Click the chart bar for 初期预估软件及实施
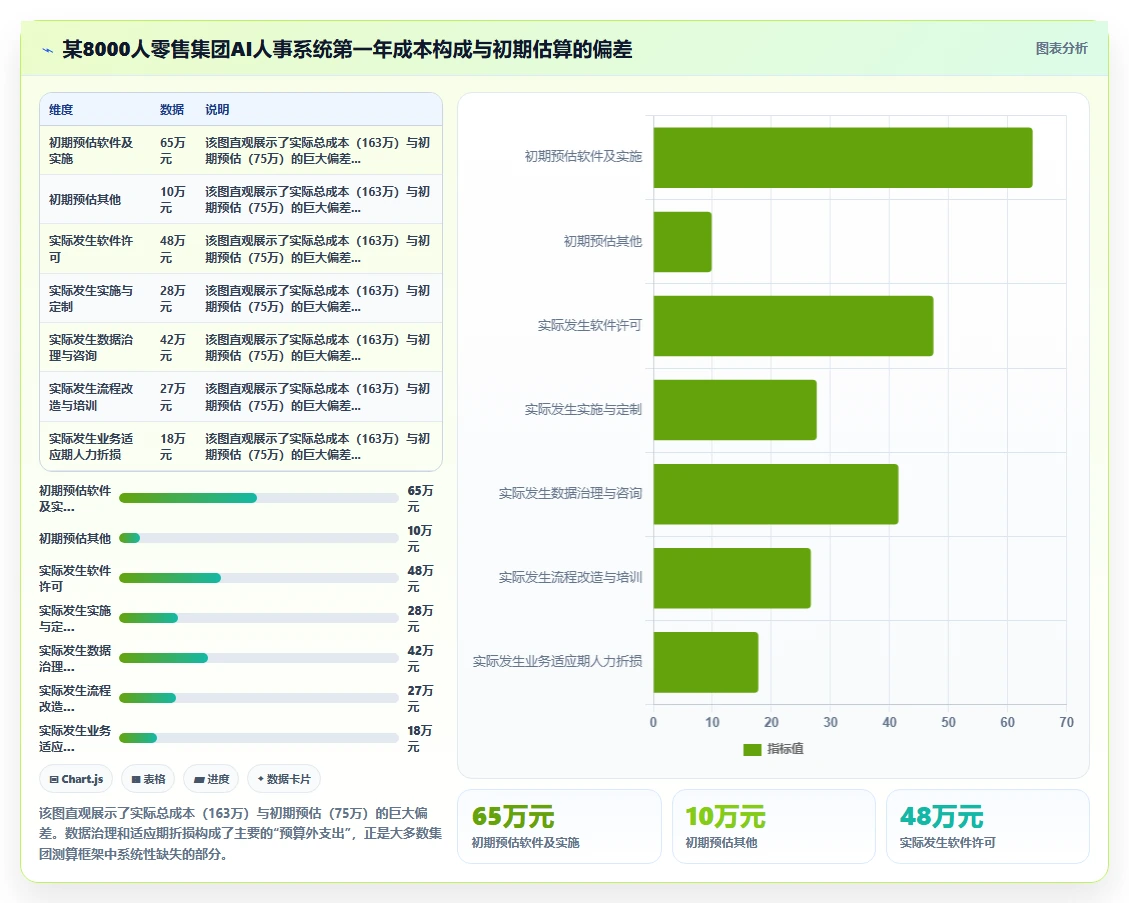Screen dimensions: 1129x903 [842, 158]
